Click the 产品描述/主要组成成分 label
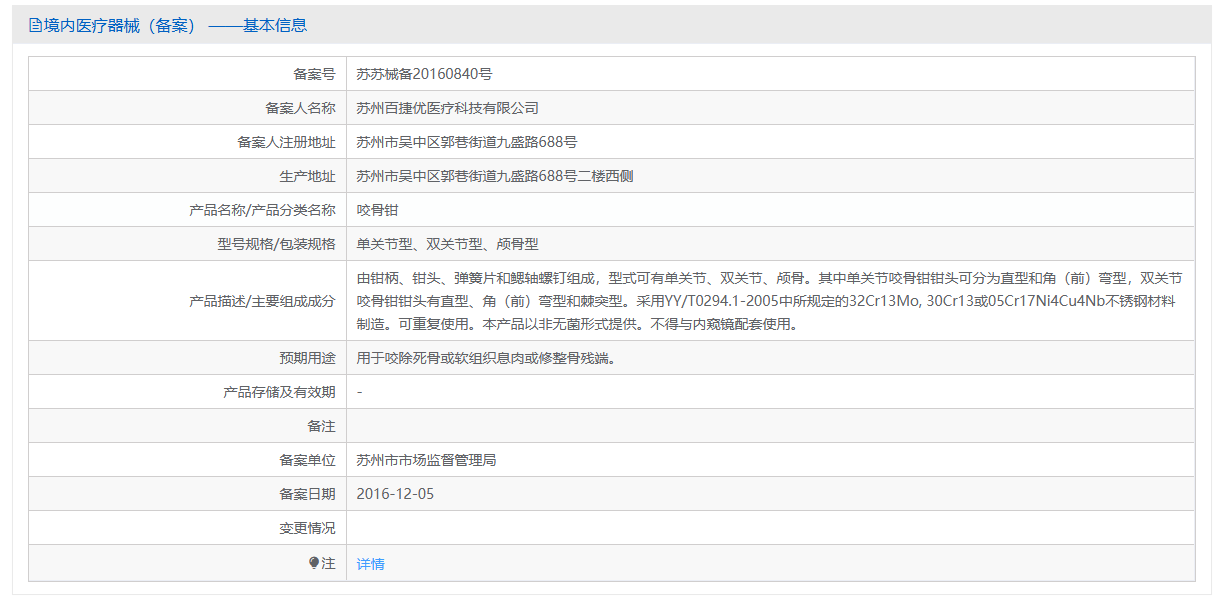 [x=262, y=301]
